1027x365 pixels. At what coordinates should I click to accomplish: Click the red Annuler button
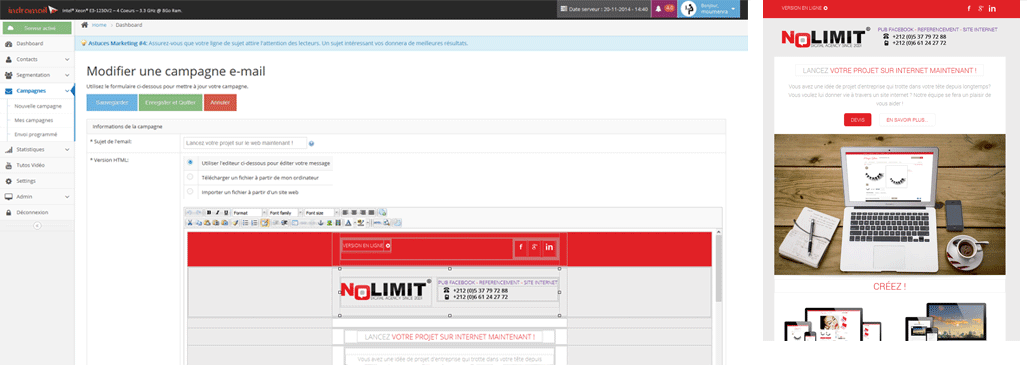220,103
